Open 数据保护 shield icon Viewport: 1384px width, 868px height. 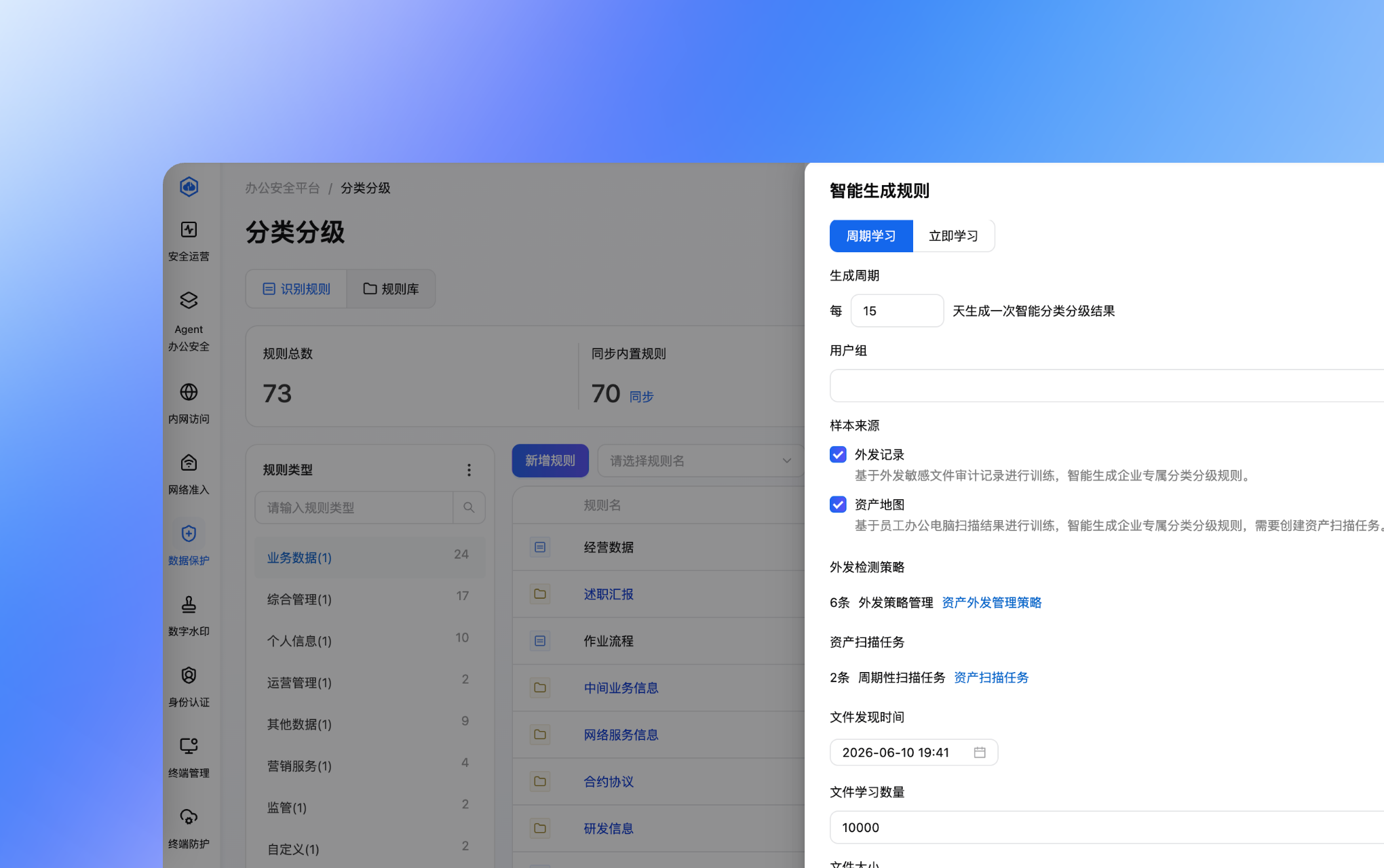189,534
